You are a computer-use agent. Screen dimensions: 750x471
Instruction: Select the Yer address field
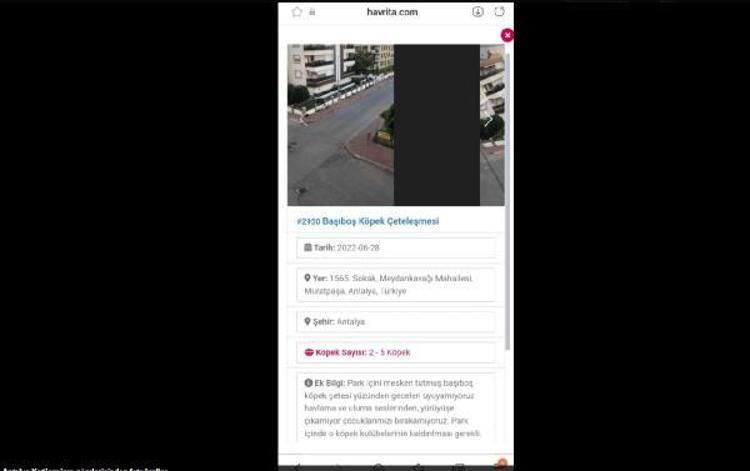point(396,285)
